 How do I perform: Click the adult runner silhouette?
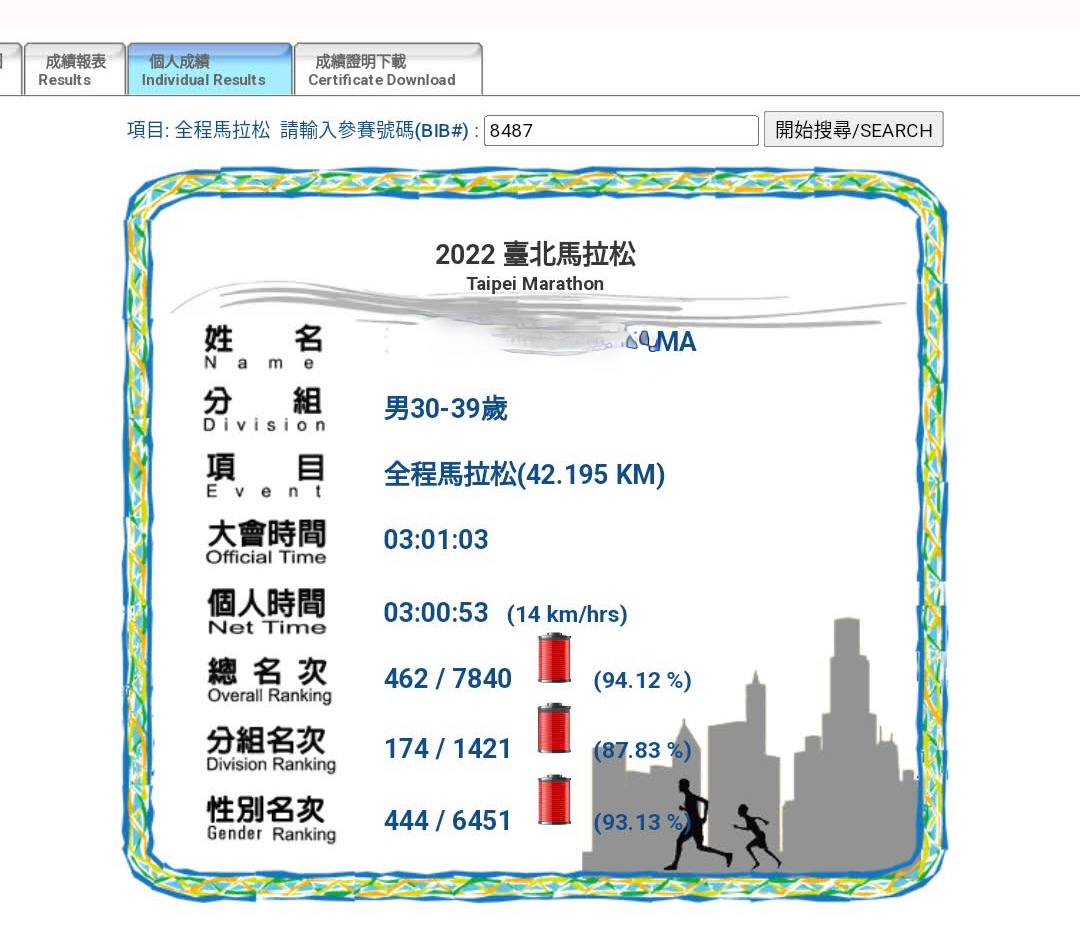(x=695, y=822)
